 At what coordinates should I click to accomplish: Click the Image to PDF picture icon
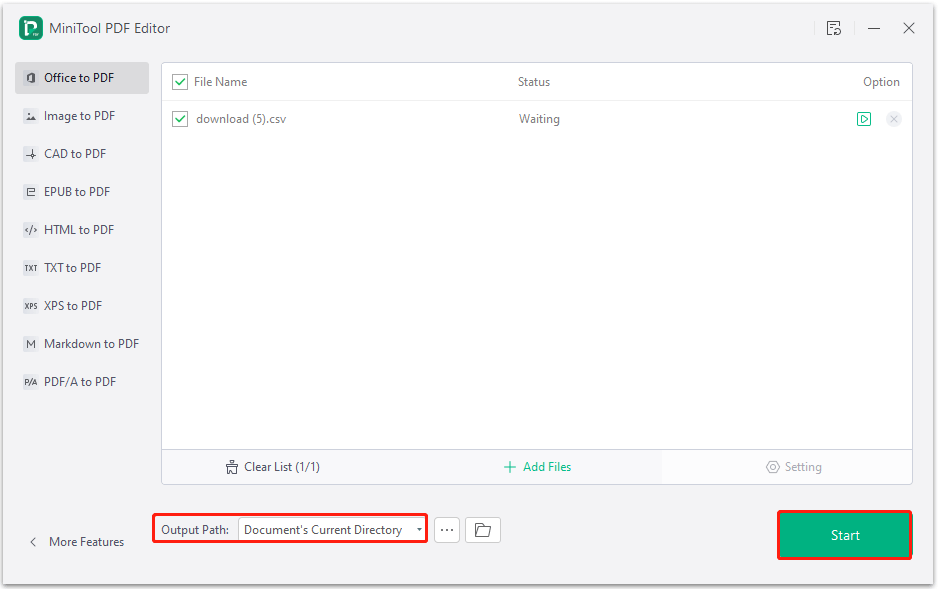[x=31, y=116]
